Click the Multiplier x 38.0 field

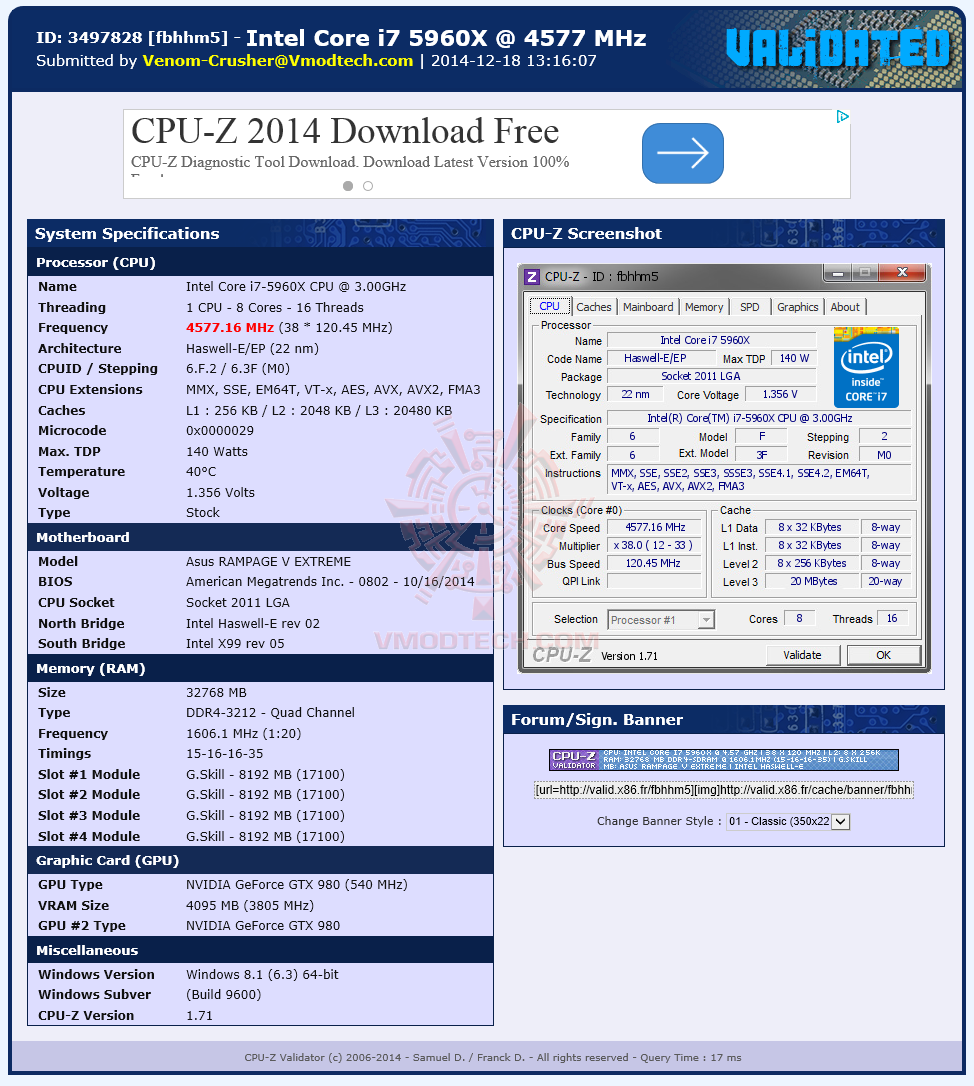(x=655, y=546)
